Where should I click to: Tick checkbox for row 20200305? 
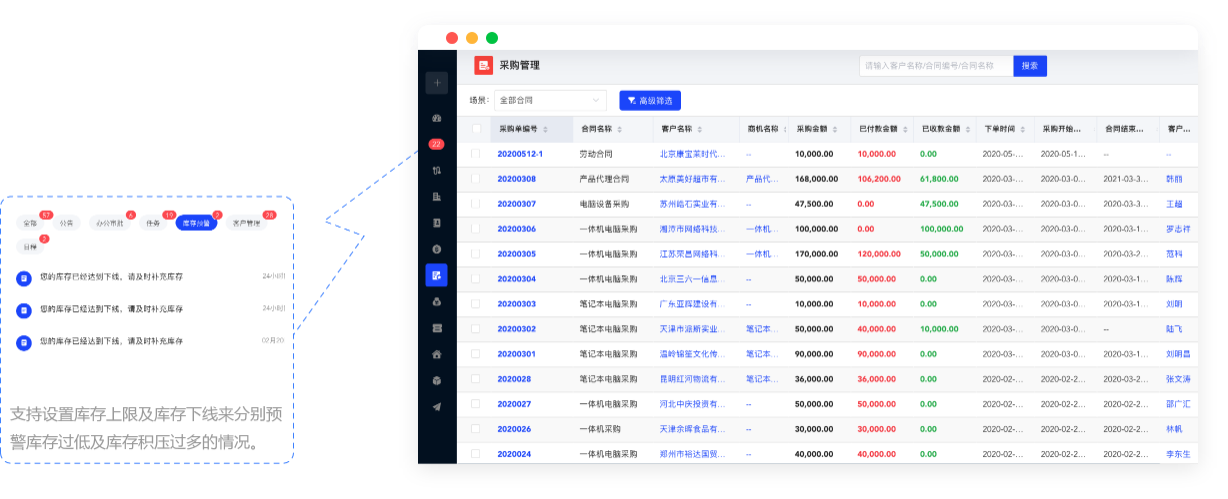pos(476,254)
